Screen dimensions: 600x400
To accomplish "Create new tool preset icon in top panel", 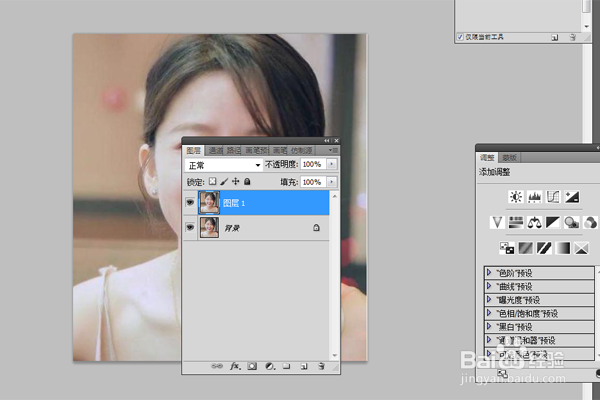I will 554,37.
